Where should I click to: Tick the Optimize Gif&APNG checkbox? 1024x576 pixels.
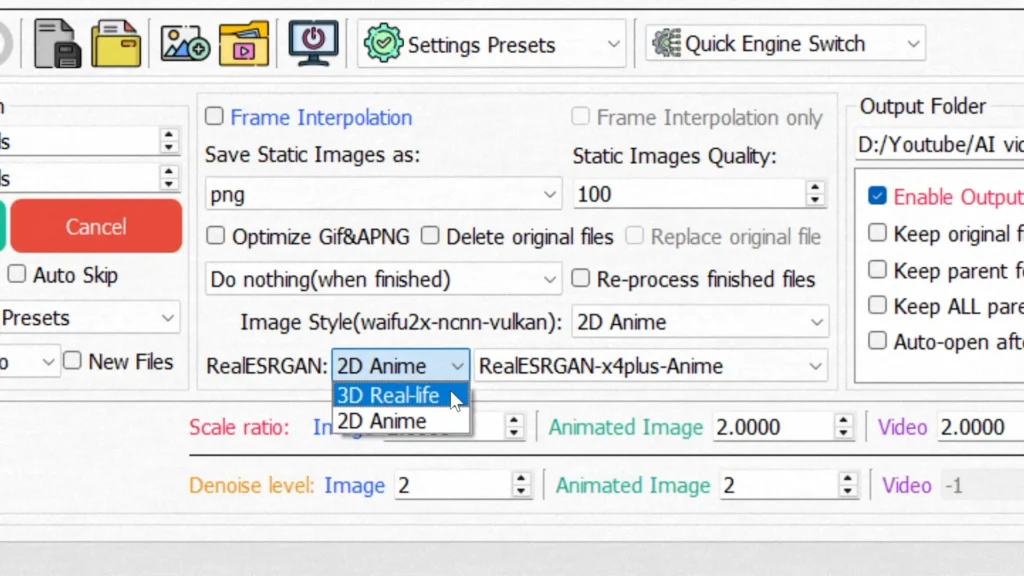(215, 236)
